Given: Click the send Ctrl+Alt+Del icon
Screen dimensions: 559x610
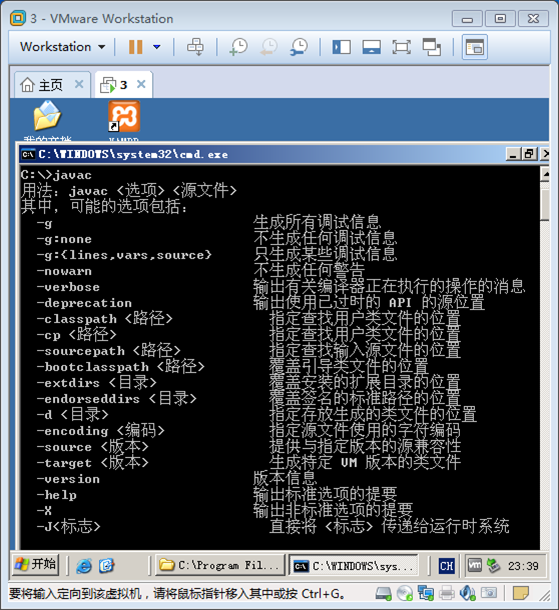Looking at the screenshot, I should (x=195, y=47).
